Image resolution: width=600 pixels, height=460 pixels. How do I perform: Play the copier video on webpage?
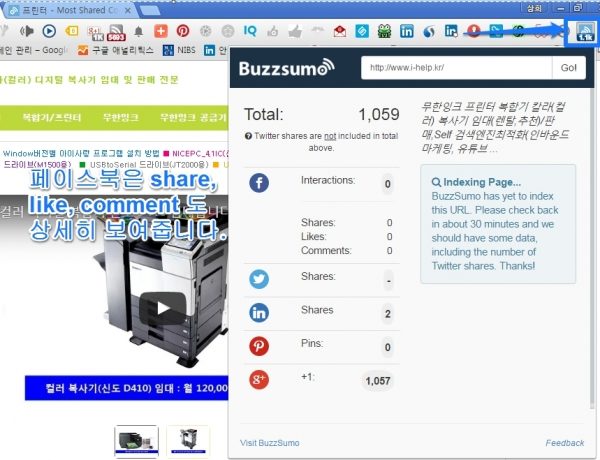click(x=163, y=308)
